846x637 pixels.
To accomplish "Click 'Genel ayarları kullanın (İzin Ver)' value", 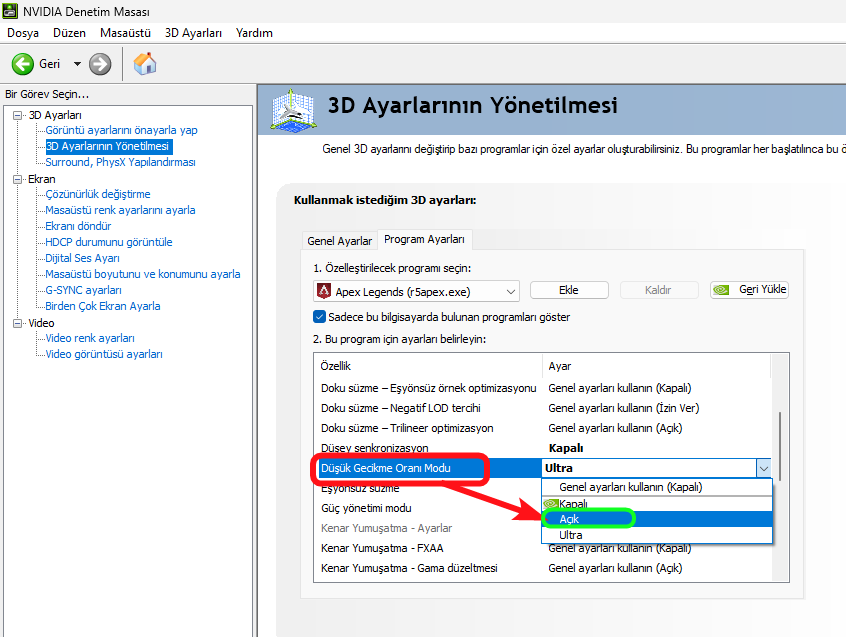I will (624, 408).
